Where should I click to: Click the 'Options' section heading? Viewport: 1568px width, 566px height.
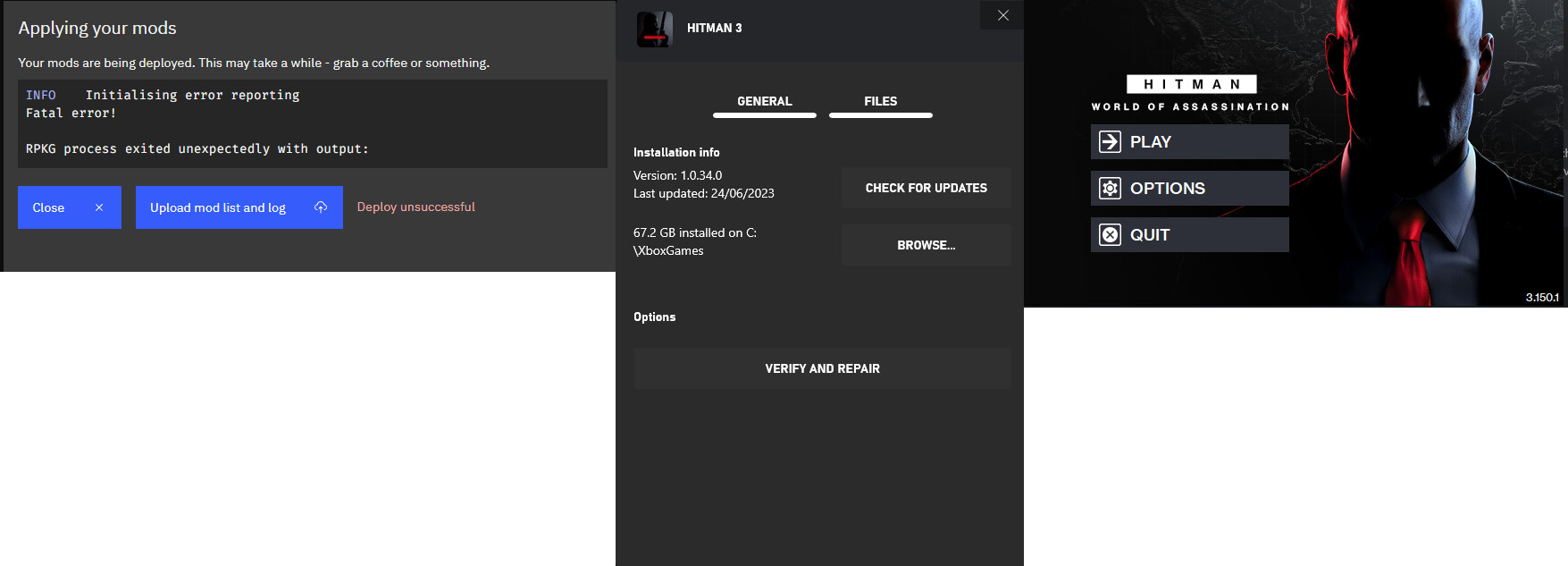[655, 317]
